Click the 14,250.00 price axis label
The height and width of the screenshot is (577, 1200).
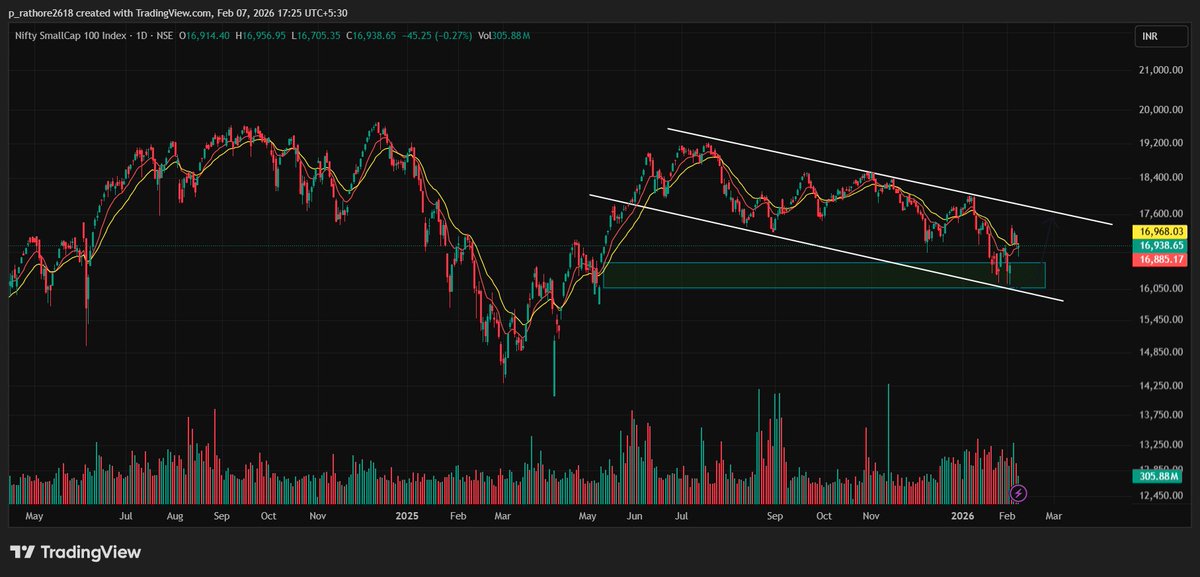[1160, 386]
